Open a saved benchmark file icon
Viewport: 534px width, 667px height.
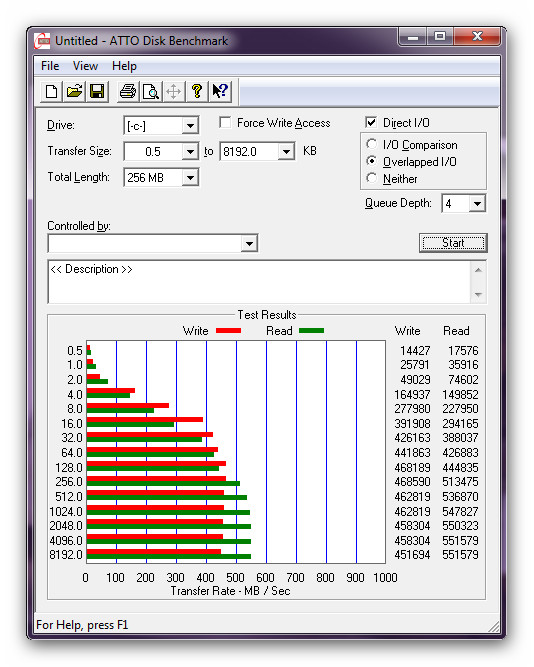pos(74,91)
